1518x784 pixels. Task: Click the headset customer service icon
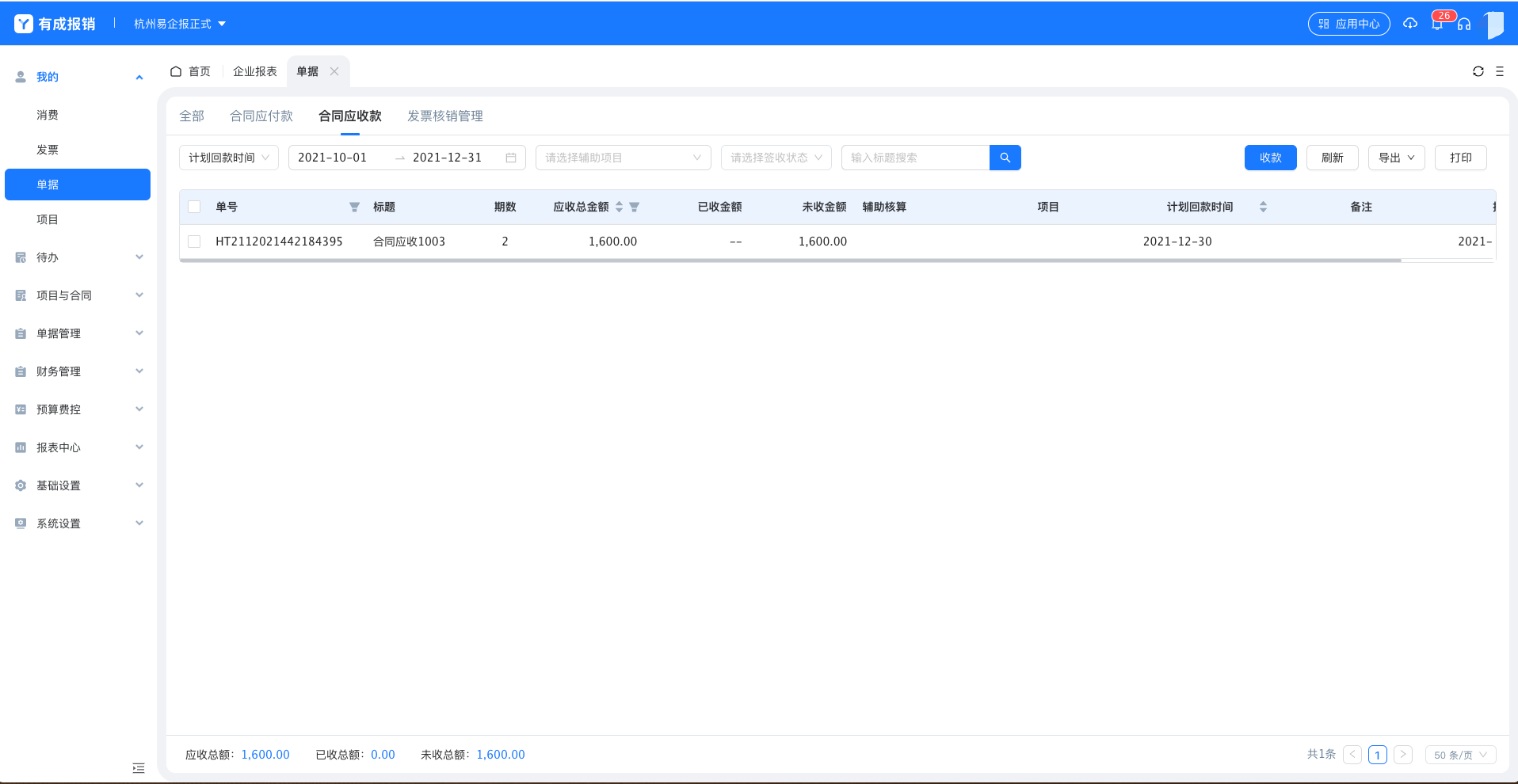[1464, 24]
